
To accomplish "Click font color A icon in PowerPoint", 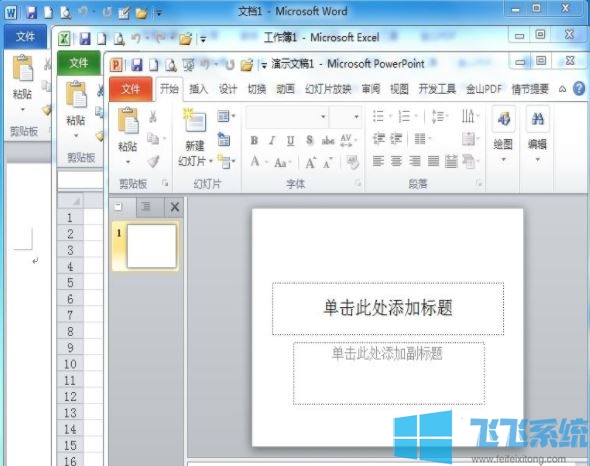I will click(255, 162).
